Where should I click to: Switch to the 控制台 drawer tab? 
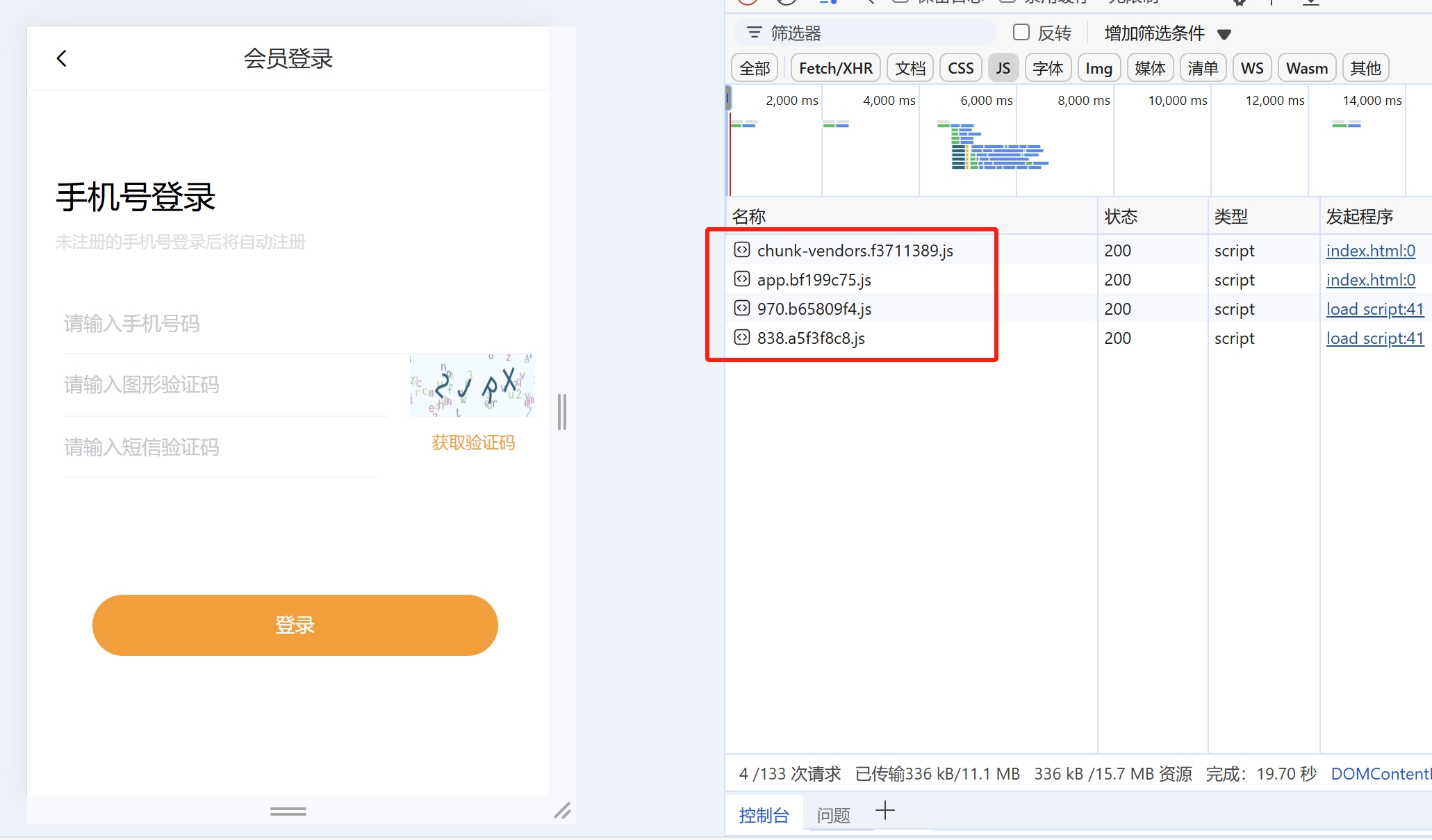point(764,815)
